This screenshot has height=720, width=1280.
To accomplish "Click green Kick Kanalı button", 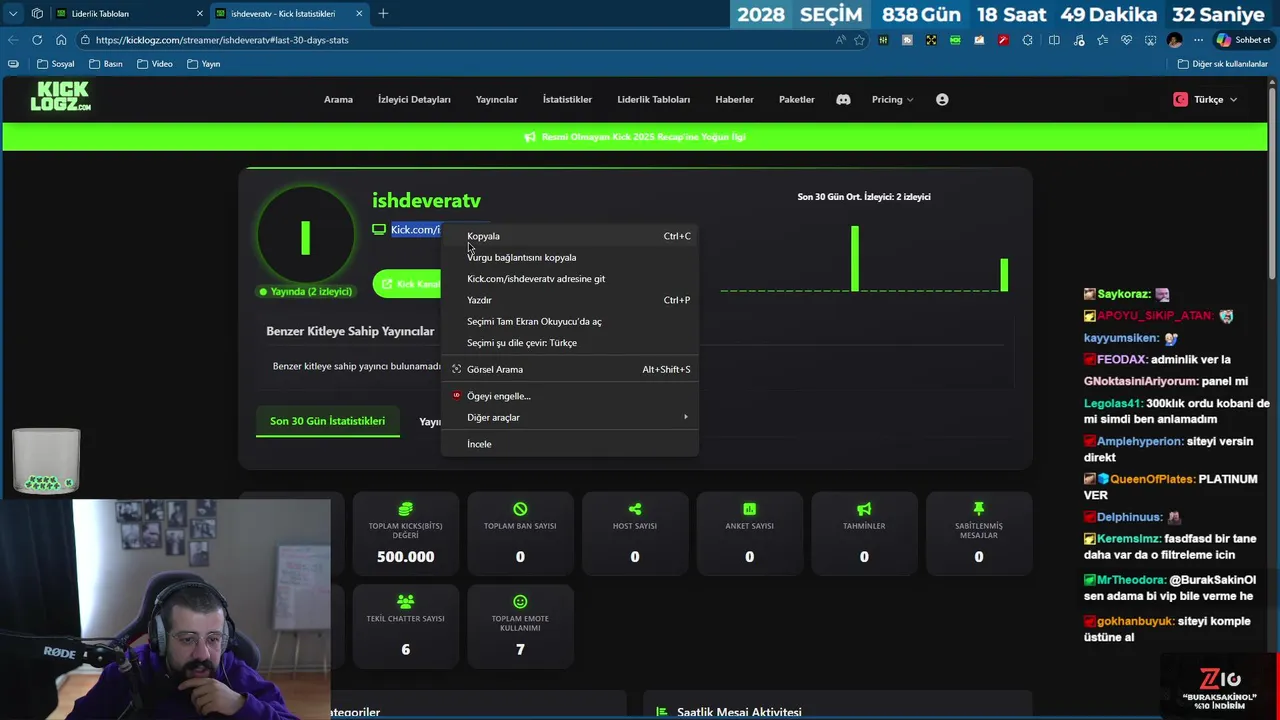I will point(409,284).
